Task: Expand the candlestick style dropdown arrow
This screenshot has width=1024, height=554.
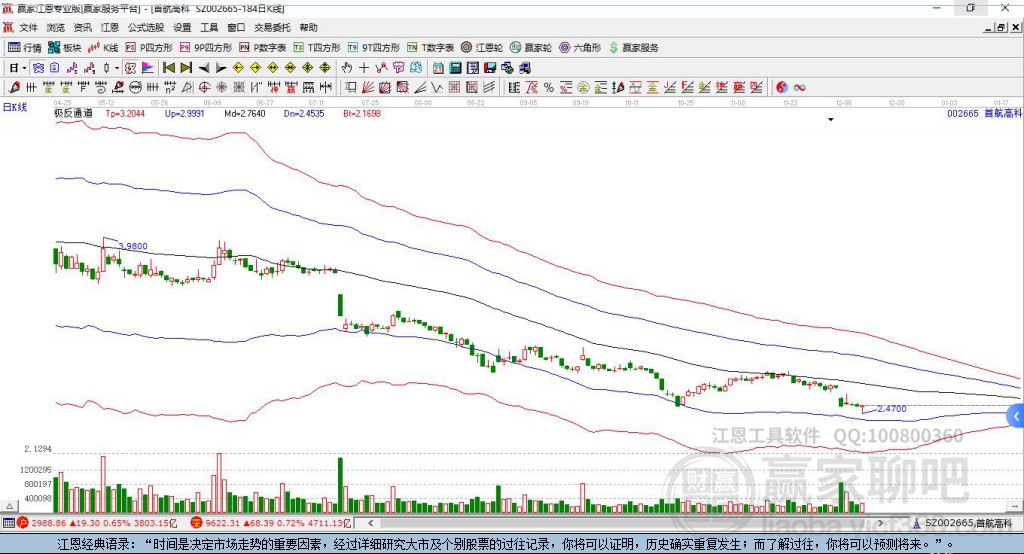Action: click(117, 68)
